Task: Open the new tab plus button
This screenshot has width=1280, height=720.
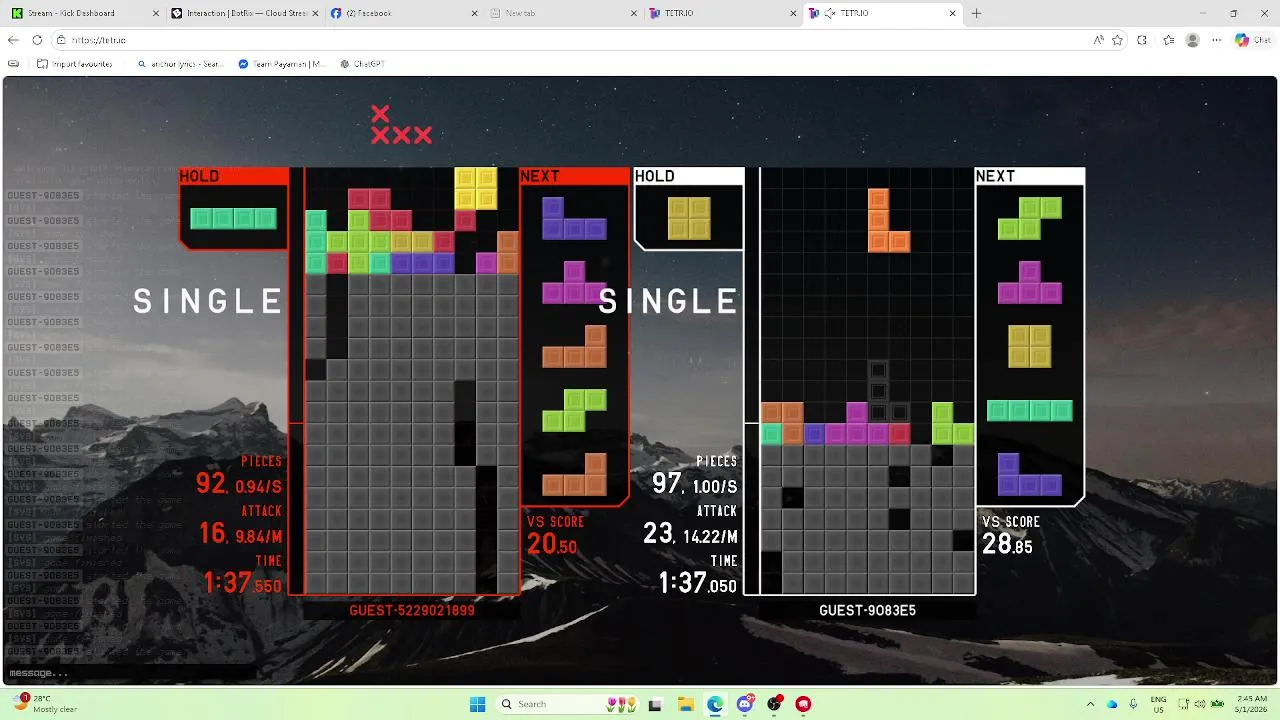Action: [x=977, y=13]
